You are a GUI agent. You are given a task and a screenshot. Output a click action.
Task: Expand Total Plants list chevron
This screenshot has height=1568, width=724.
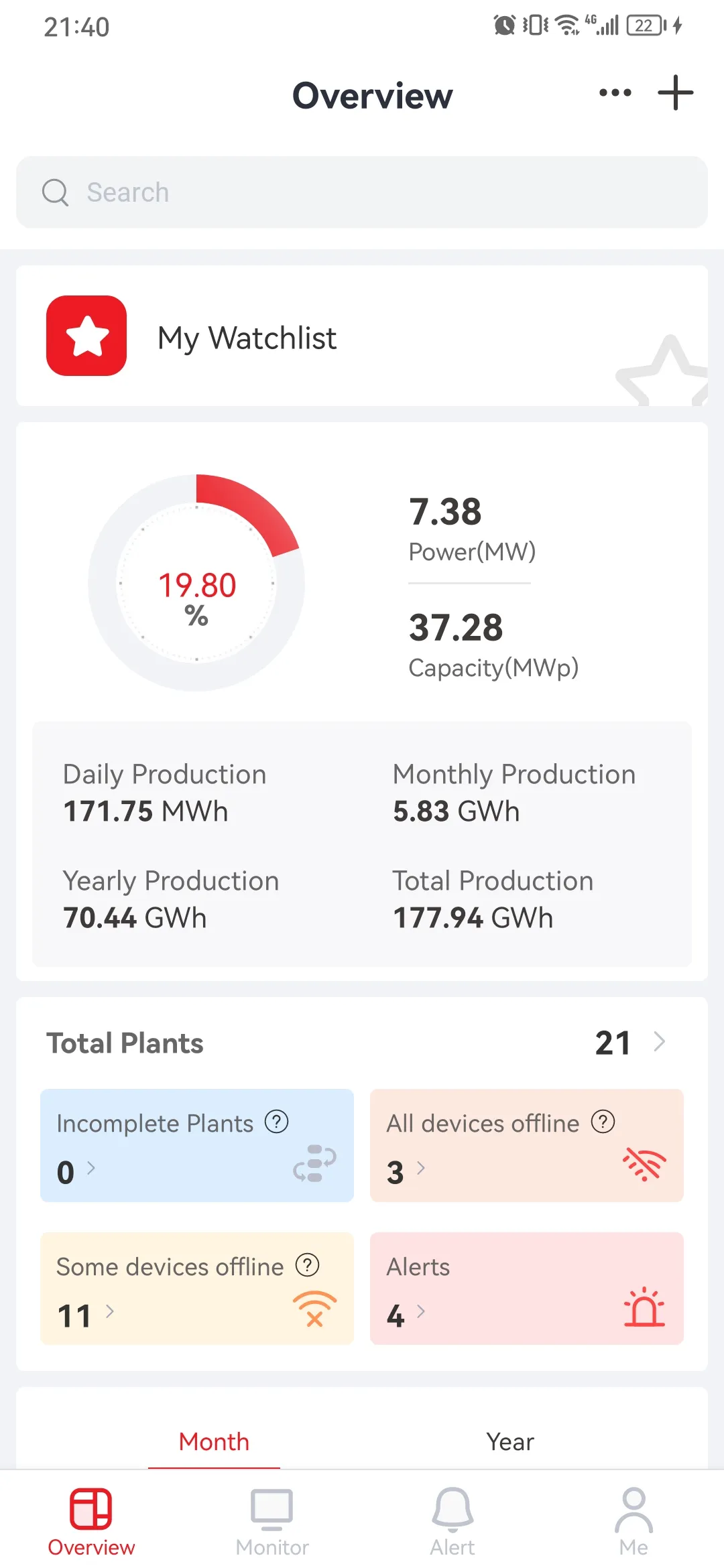[x=660, y=1042]
